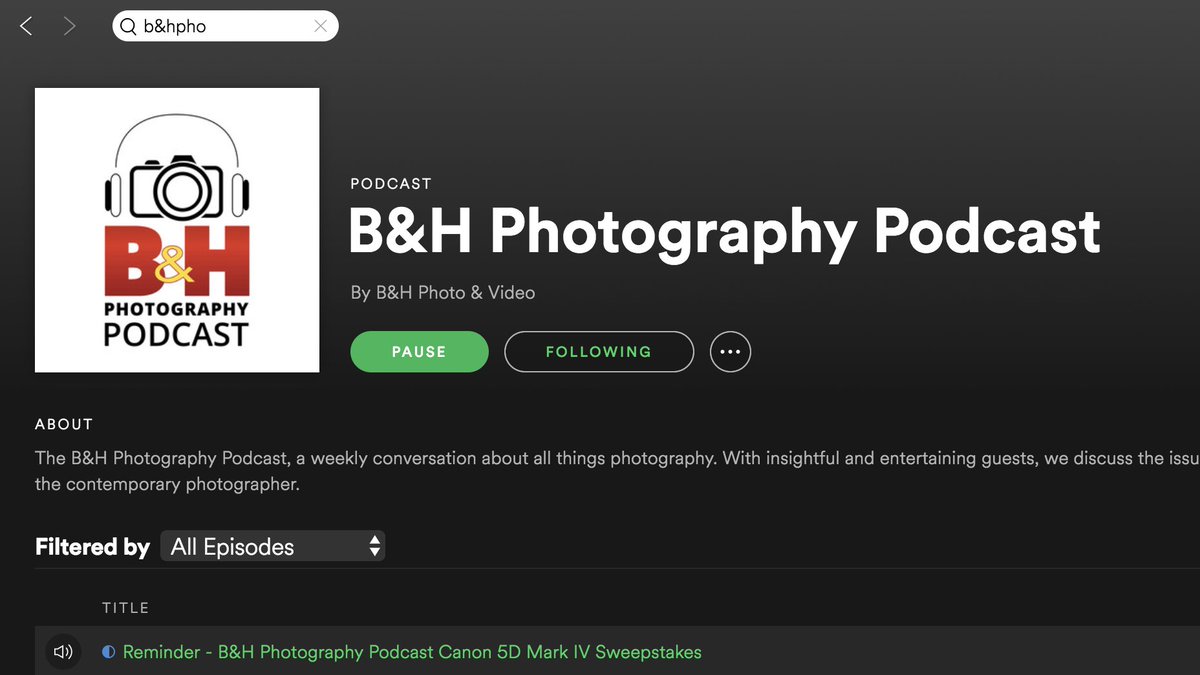The width and height of the screenshot is (1200, 675).
Task: Click the 'Filtered by' label
Action: (x=92, y=547)
